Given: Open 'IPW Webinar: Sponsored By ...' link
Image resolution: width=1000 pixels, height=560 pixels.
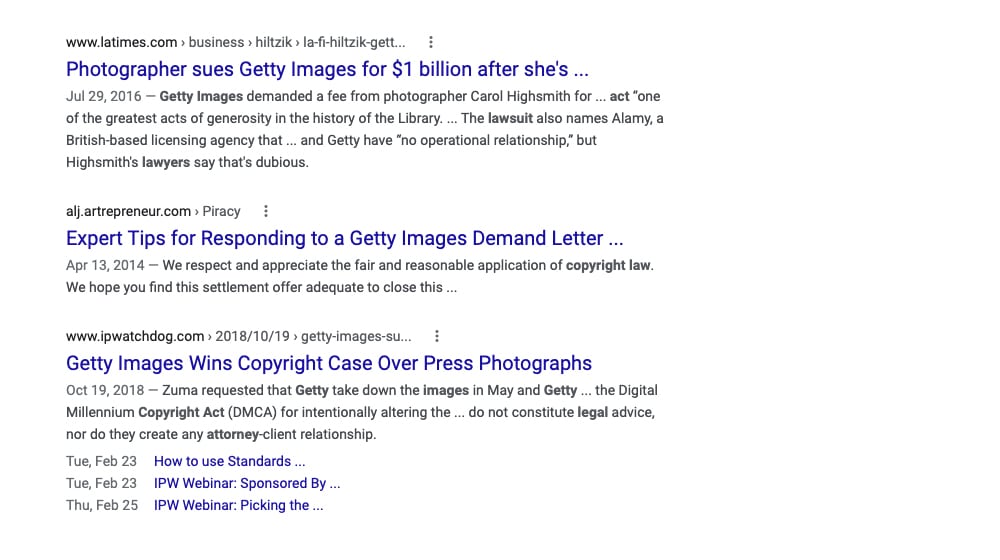Looking at the screenshot, I should 247,483.
